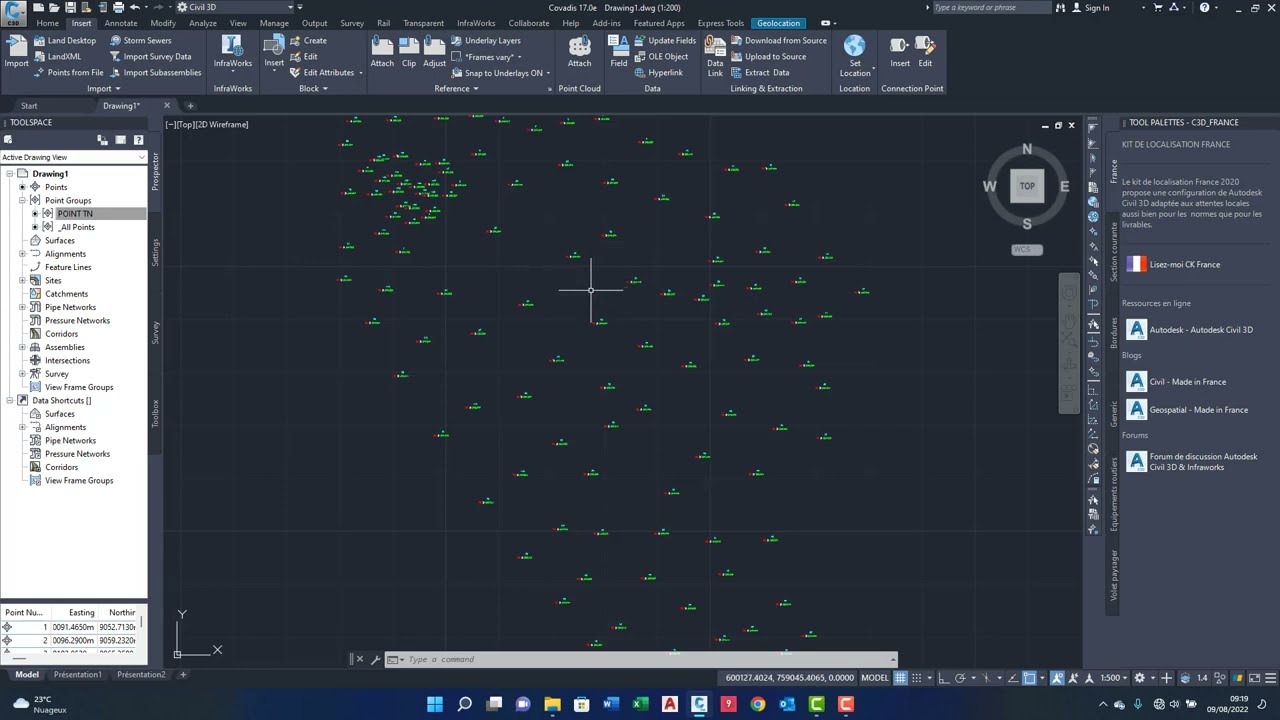Open Storm Sewers import
Image resolution: width=1280 pixels, height=720 pixels.
[140, 41]
